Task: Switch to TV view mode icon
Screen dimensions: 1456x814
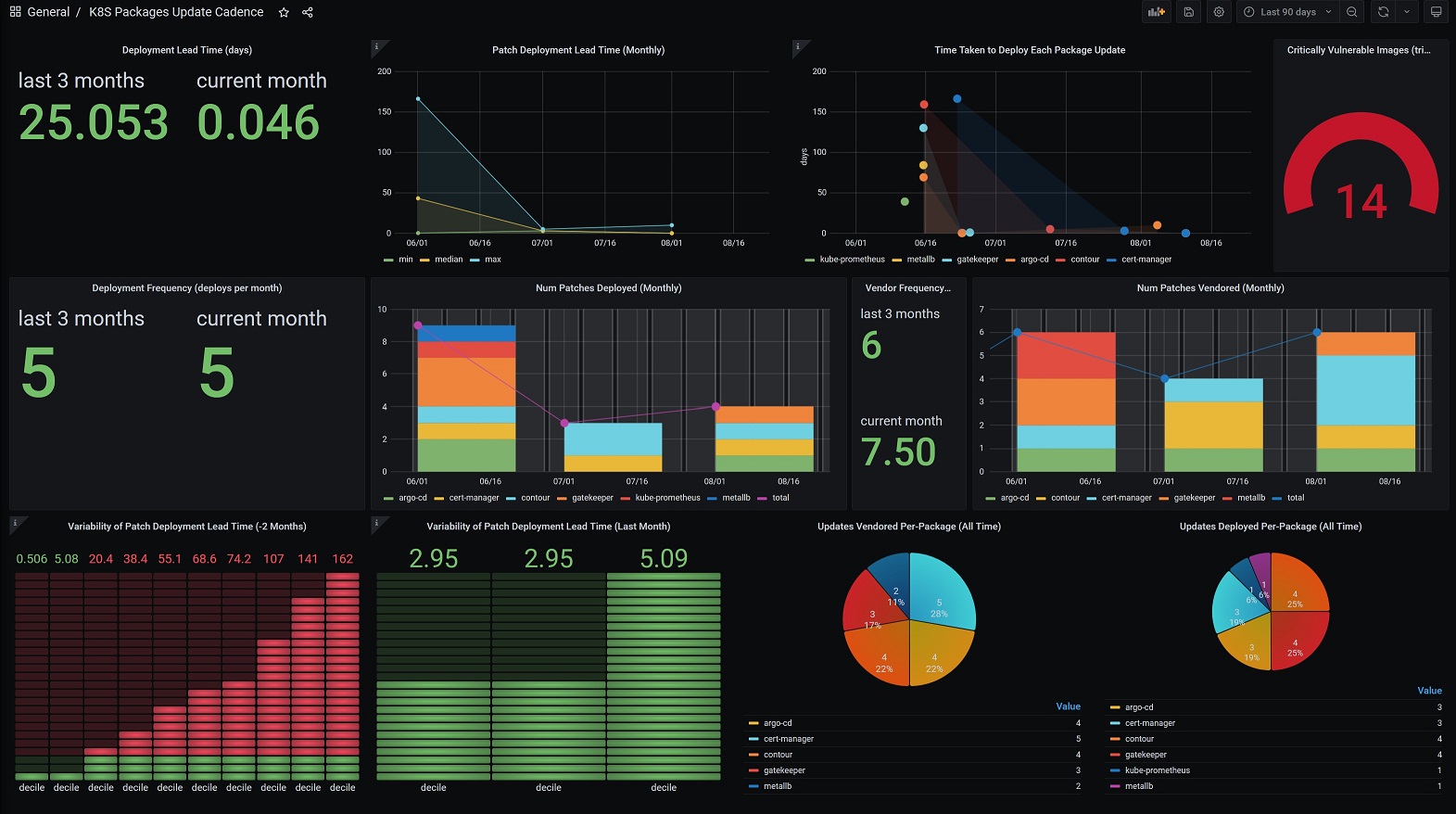Action: coord(1436,12)
